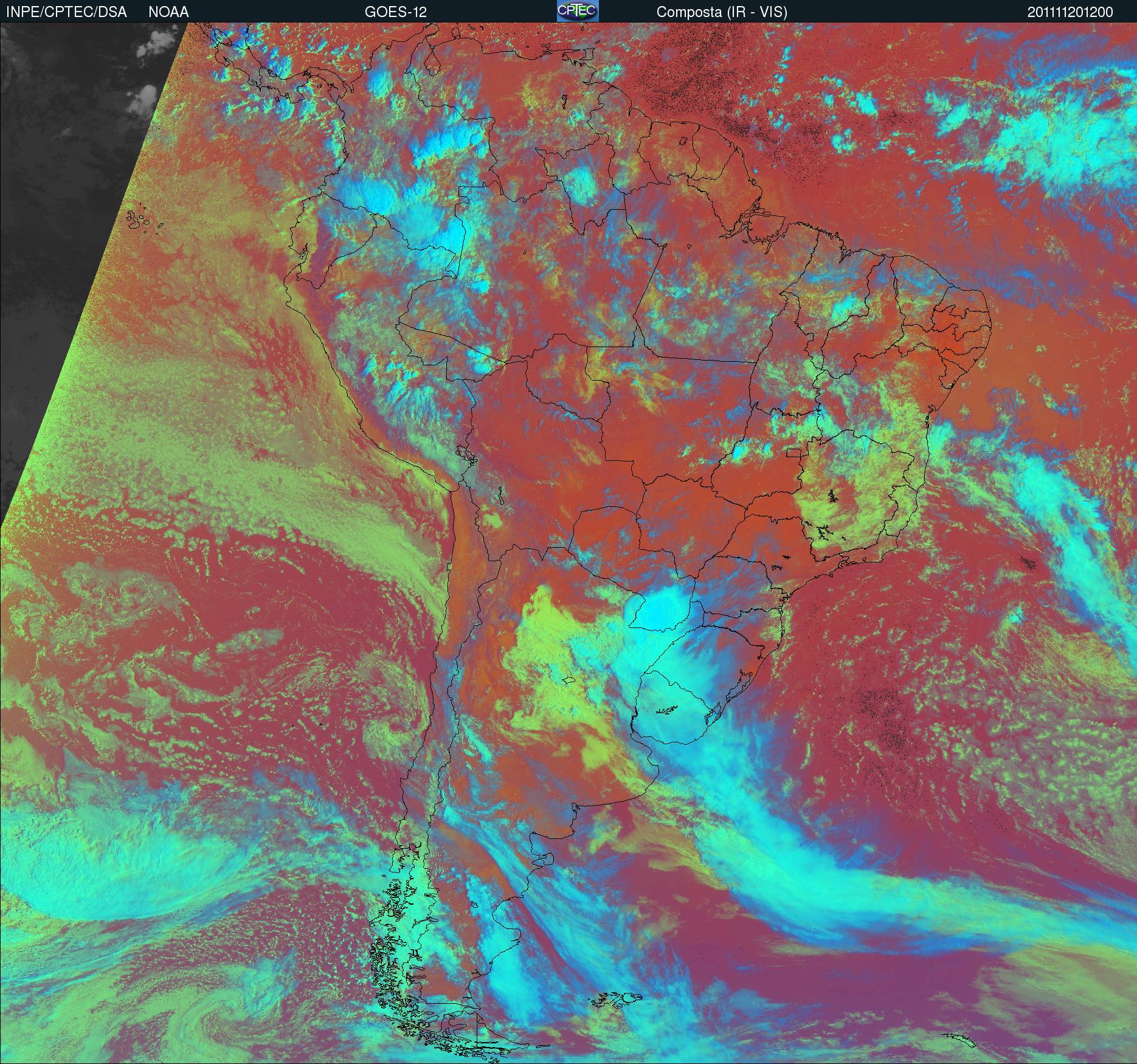Image resolution: width=1137 pixels, height=1064 pixels.
Task: Click the 201111201200 timestamp
Action: click(1071, 12)
